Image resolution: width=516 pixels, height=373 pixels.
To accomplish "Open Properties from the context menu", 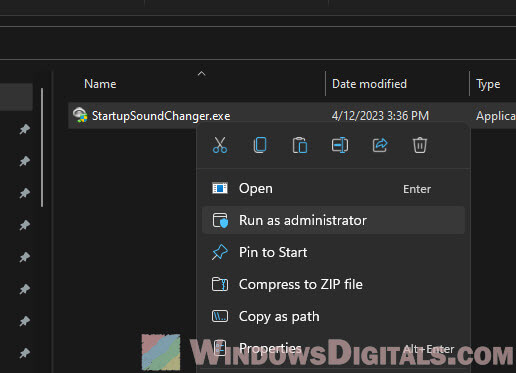I will click(333, 349).
